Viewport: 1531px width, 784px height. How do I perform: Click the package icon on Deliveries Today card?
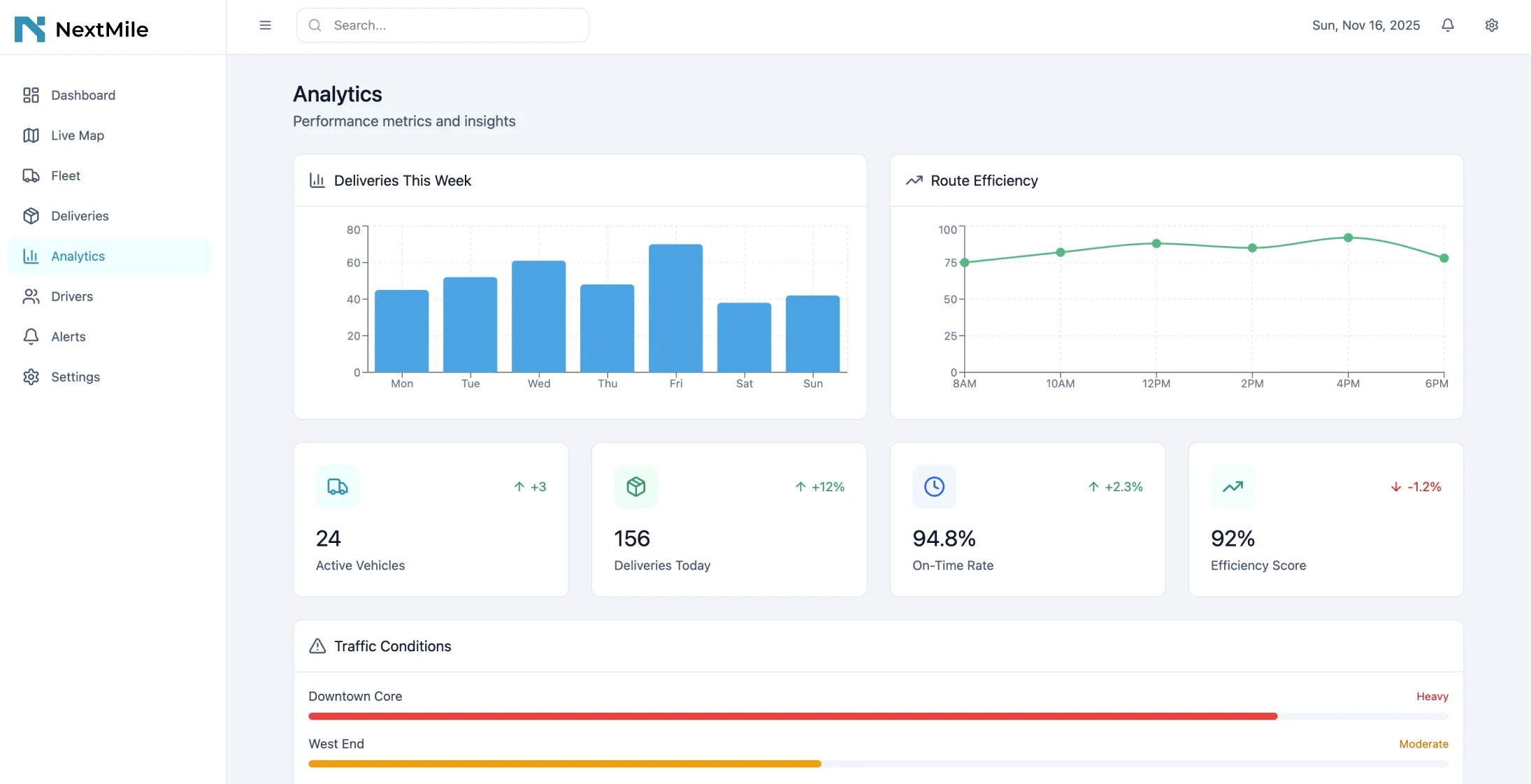(x=635, y=486)
